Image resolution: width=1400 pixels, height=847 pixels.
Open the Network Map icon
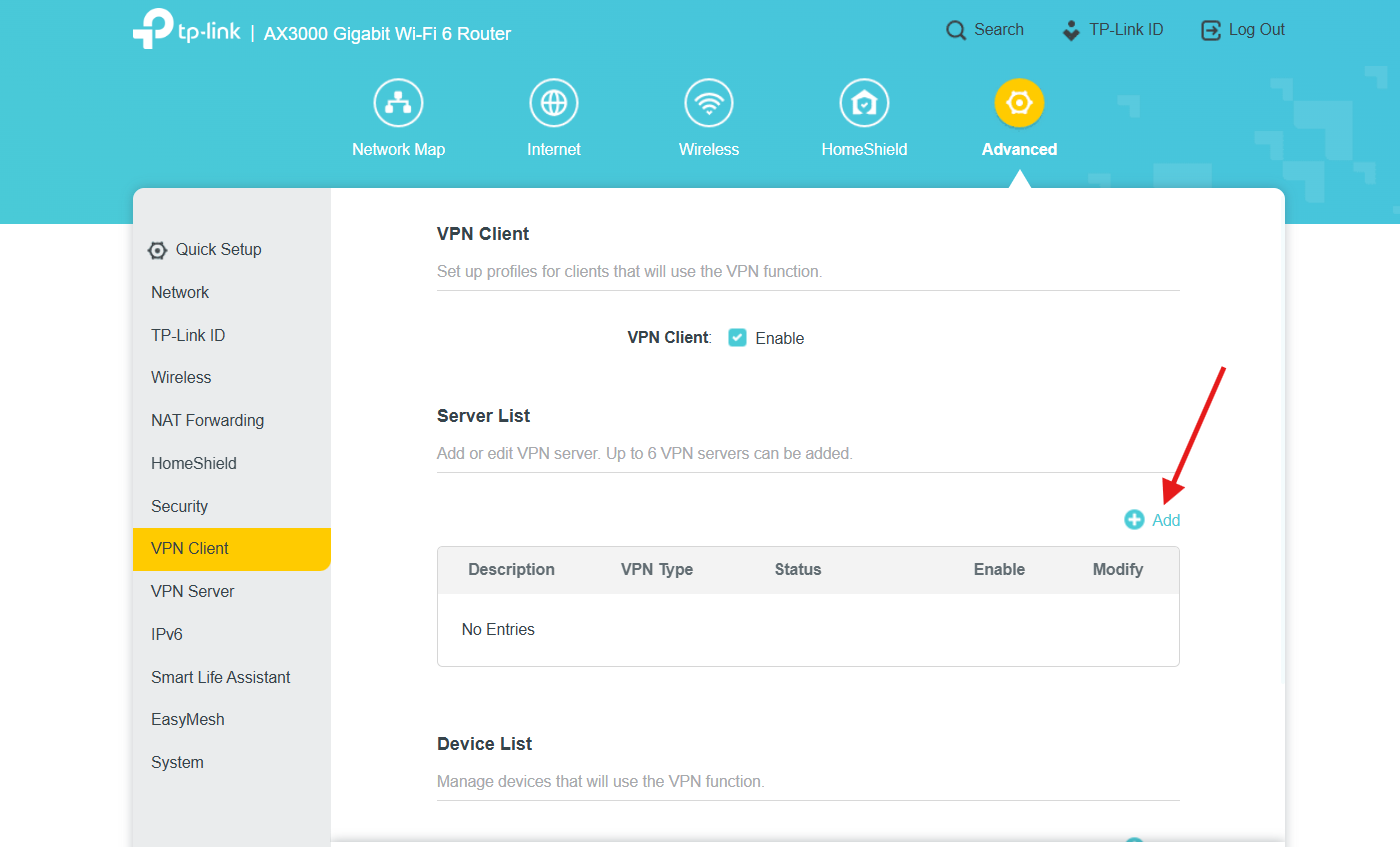coord(398,103)
